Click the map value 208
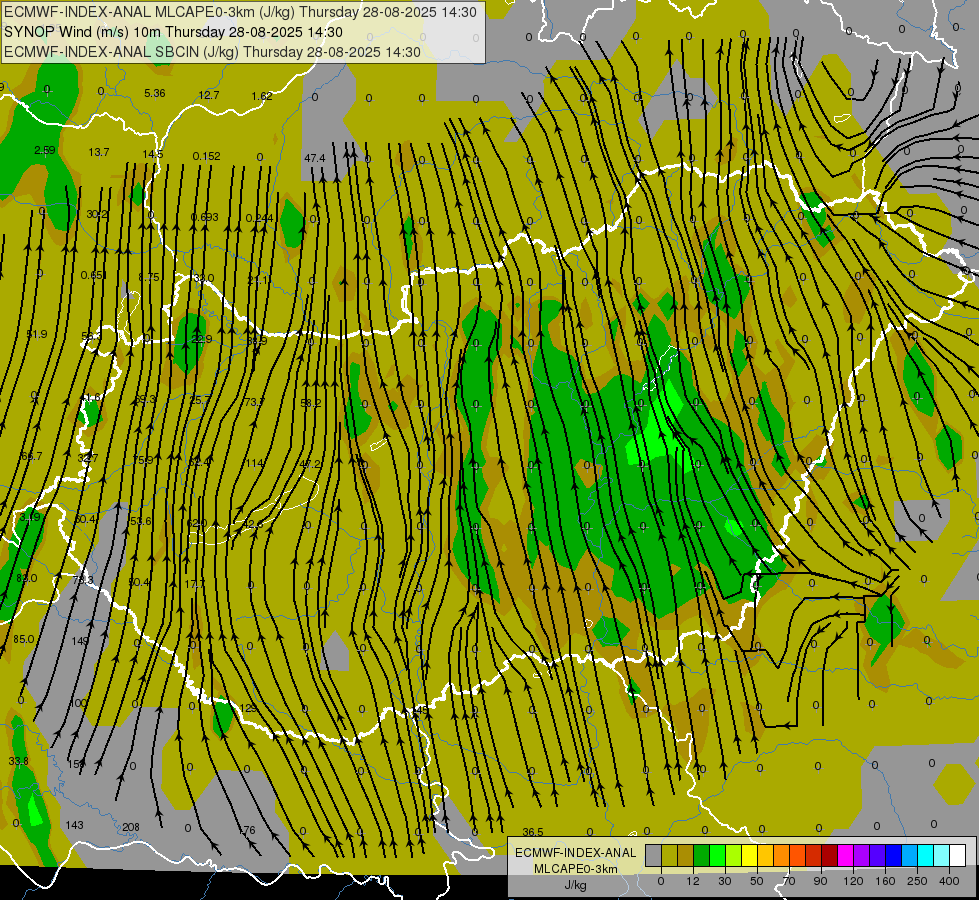The image size is (979, 900). 130,827
